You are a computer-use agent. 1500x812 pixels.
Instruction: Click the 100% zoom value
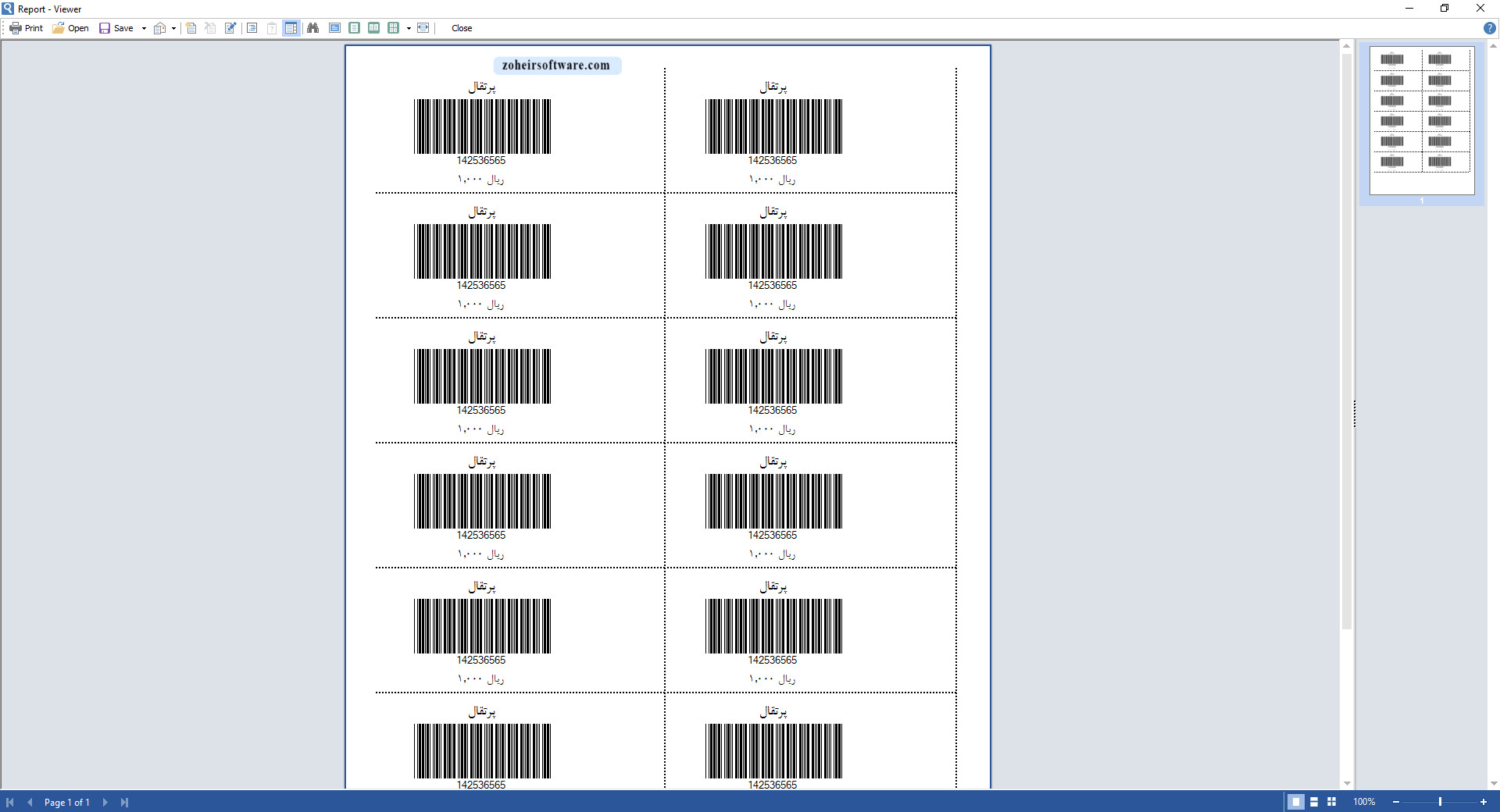coord(1364,802)
